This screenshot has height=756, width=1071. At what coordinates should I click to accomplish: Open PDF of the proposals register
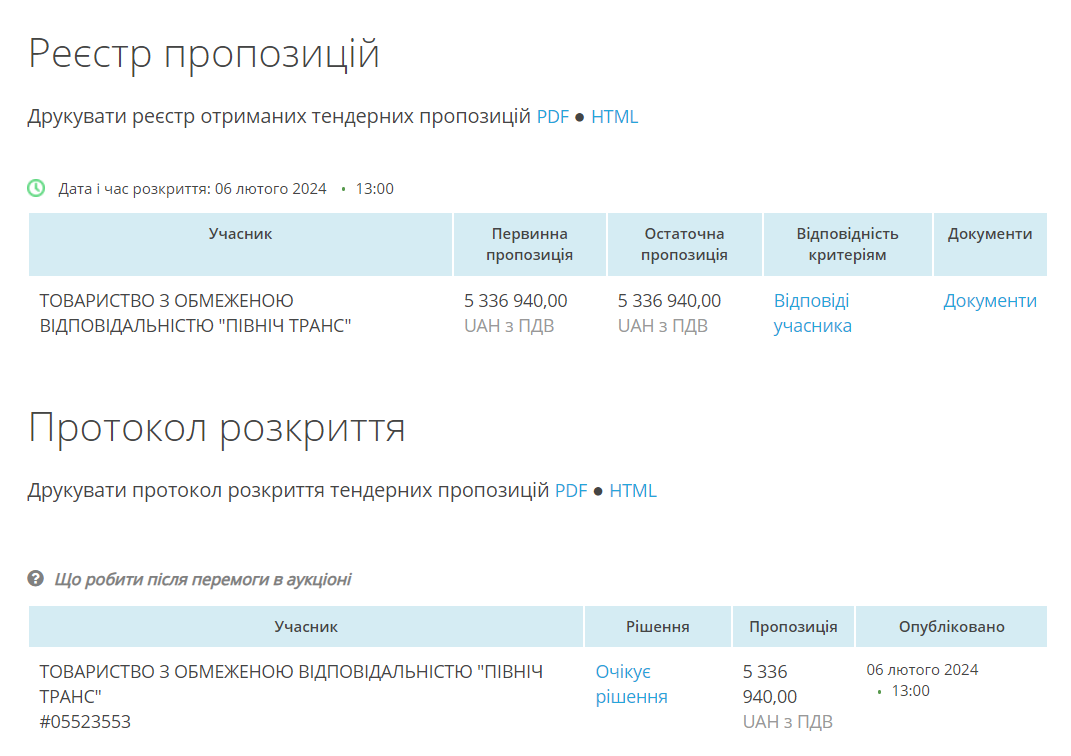(x=553, y=117)
